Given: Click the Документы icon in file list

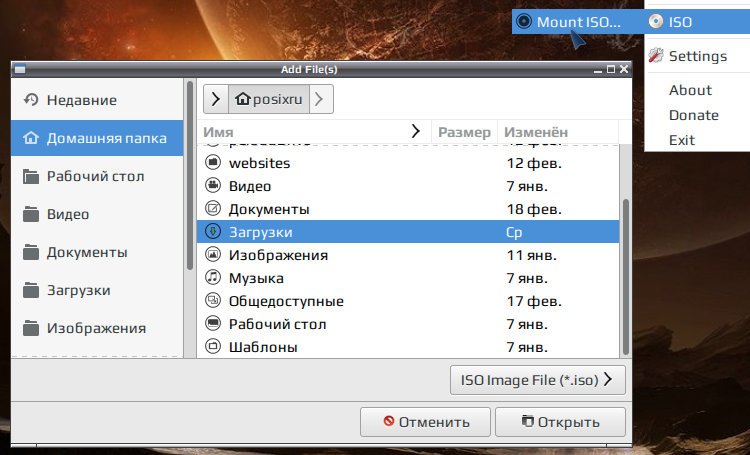Looking at the screenshot, I should tap(213, 208).
